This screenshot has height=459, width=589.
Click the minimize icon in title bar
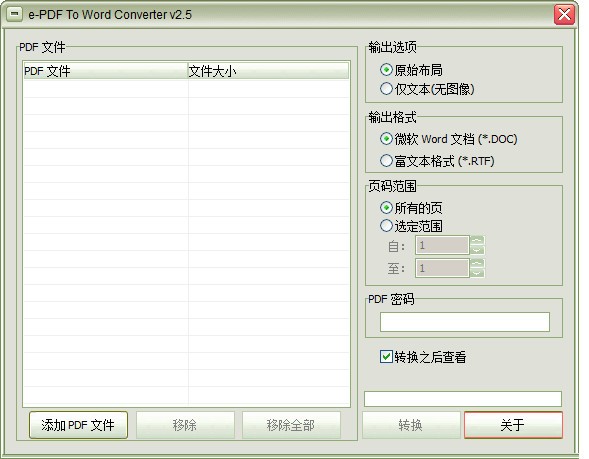coord(15,14)
